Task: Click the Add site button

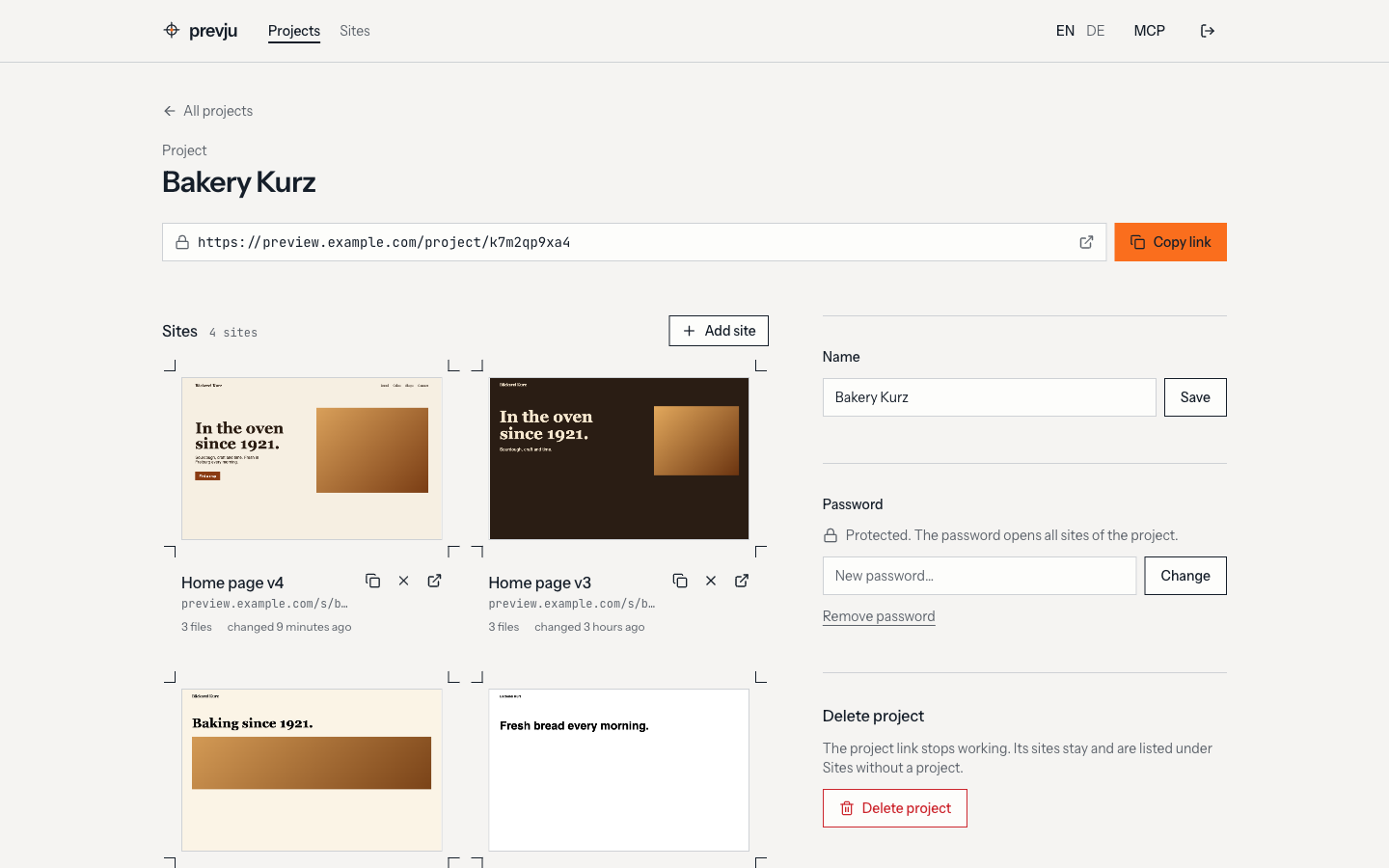Action: point(719,331)
